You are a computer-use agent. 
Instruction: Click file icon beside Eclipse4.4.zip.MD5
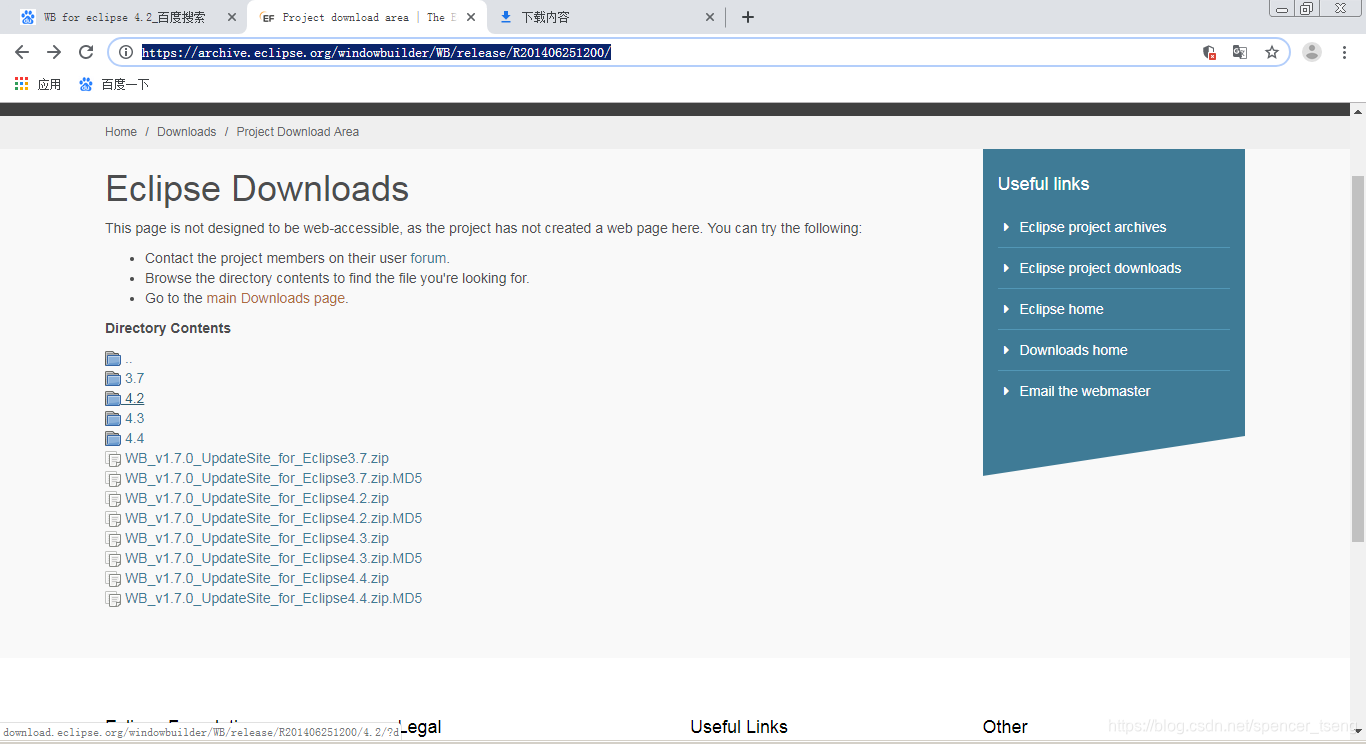113,599
